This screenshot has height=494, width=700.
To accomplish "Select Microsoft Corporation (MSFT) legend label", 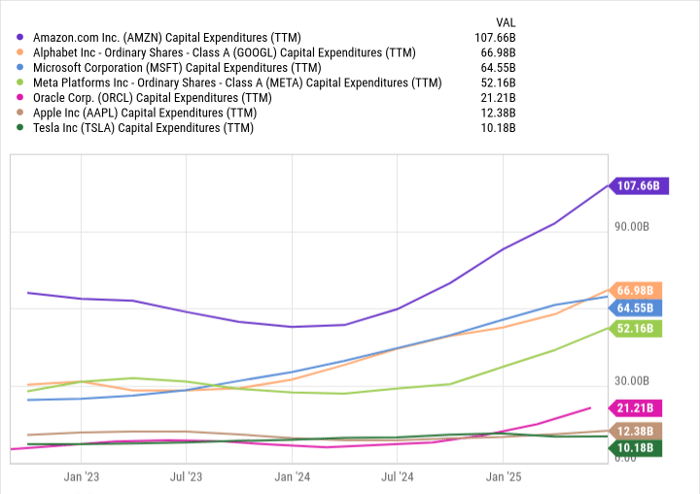I will point(177,68).
